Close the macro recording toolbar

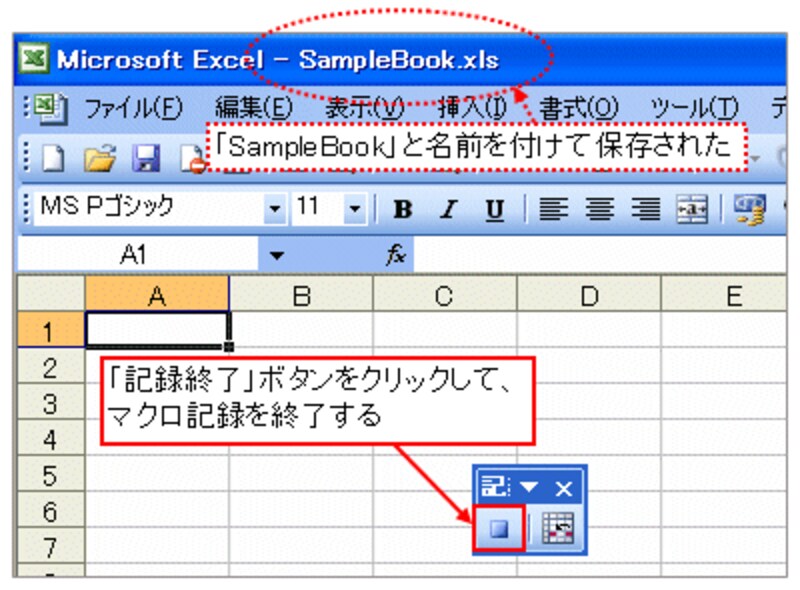click(564, 489)
